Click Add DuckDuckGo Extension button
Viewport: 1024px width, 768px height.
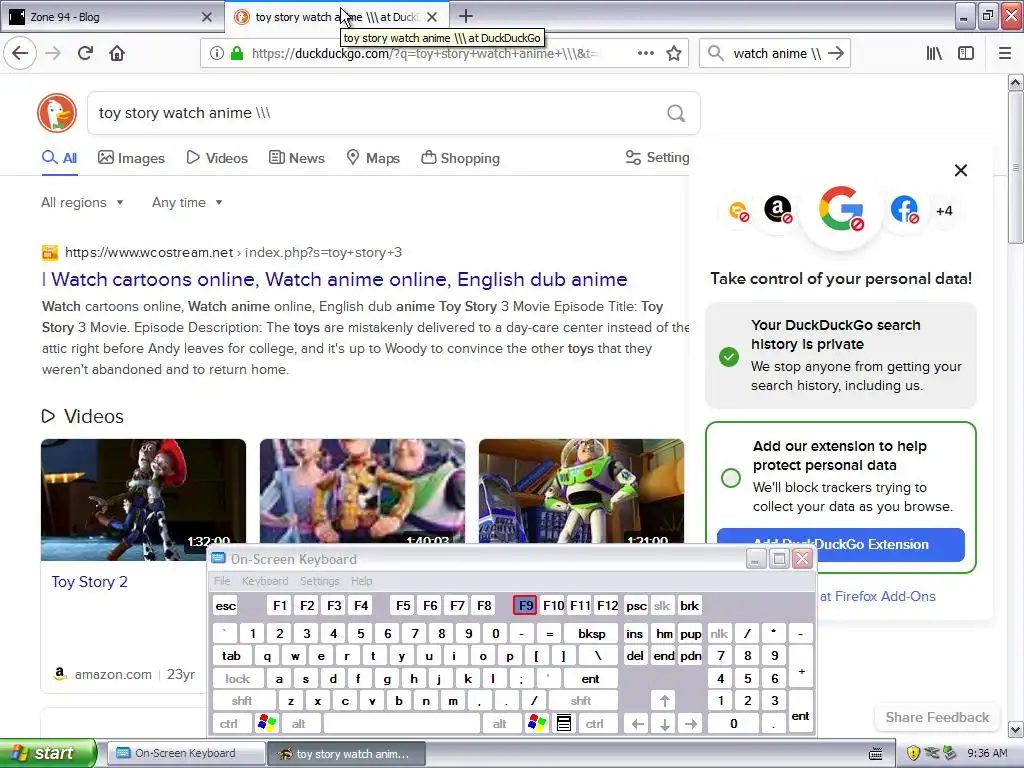tap(840, 544)
